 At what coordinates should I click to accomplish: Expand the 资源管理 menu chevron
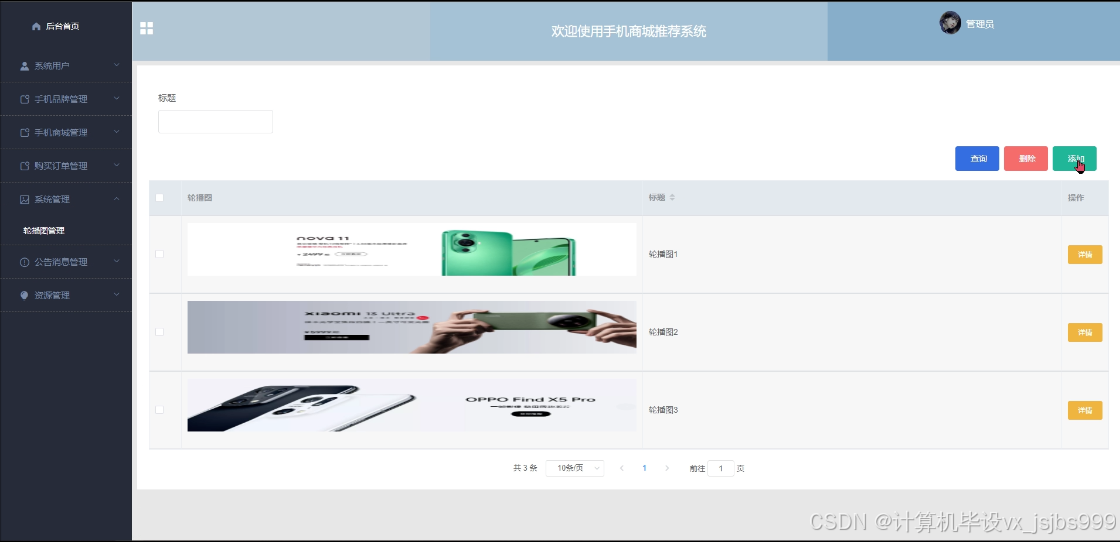[116, 294]
